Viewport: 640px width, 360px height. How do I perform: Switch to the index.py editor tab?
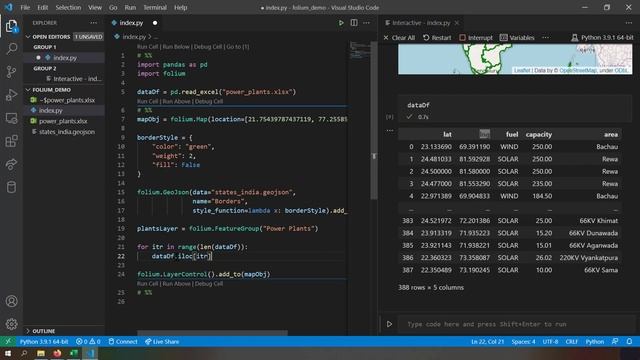[x=131, y=23]
